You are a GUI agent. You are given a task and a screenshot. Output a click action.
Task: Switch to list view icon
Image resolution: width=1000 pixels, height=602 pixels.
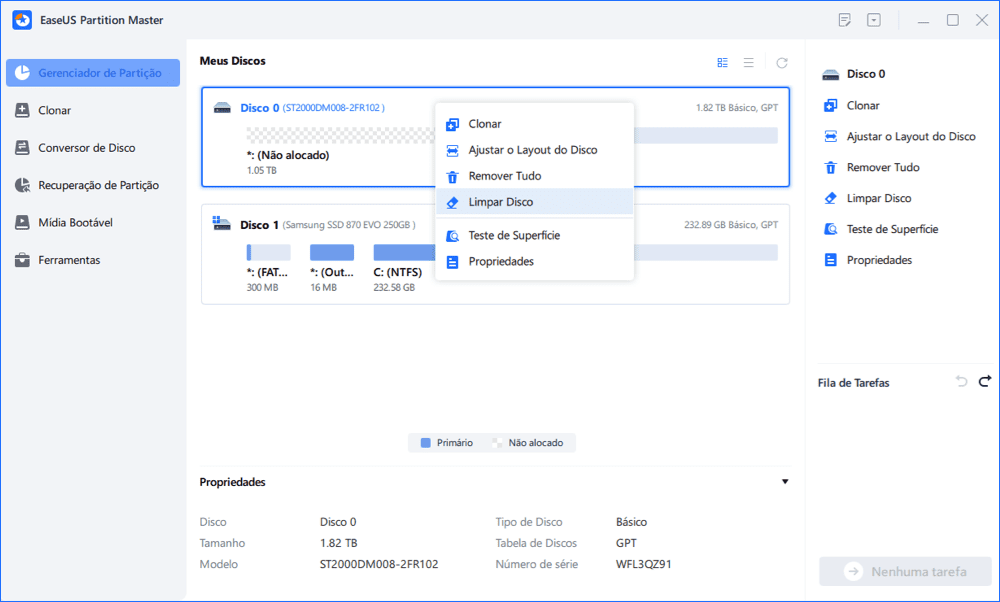[749, 62]
